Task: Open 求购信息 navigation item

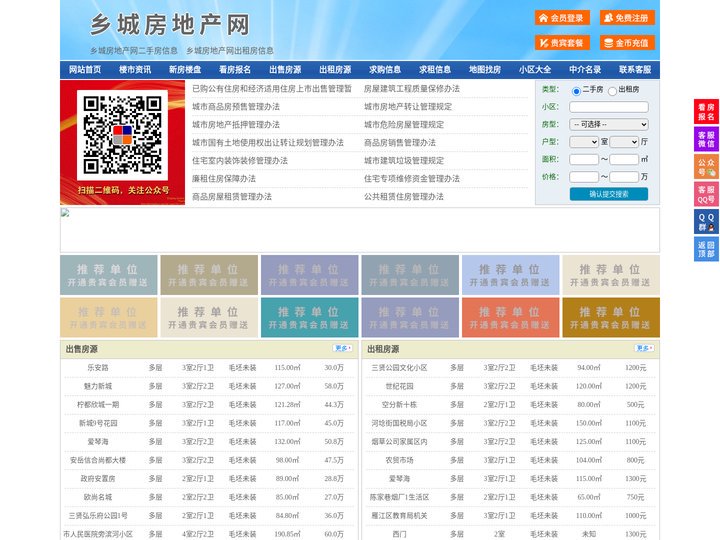Action: 385,70
